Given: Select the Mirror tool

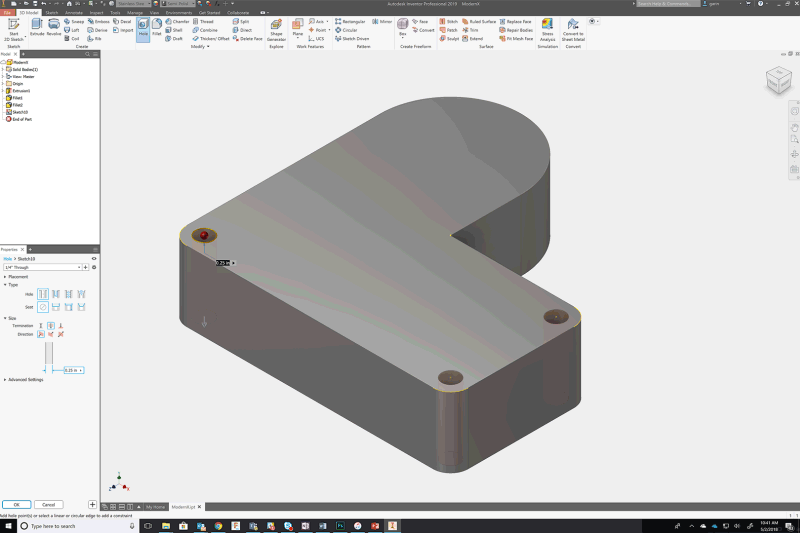Looking at the screenshot, I should [382, 21].
